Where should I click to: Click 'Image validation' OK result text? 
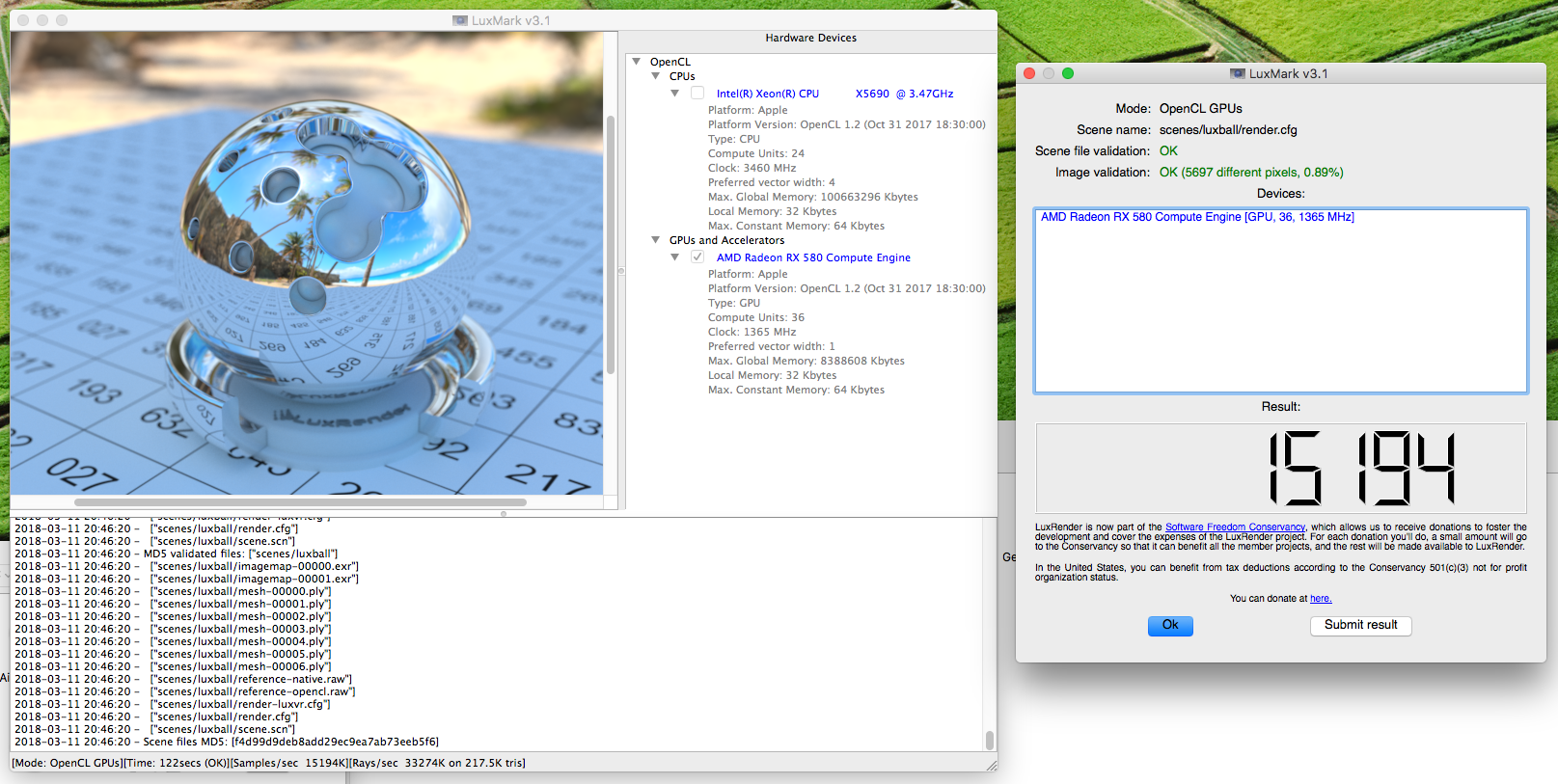1251,173
